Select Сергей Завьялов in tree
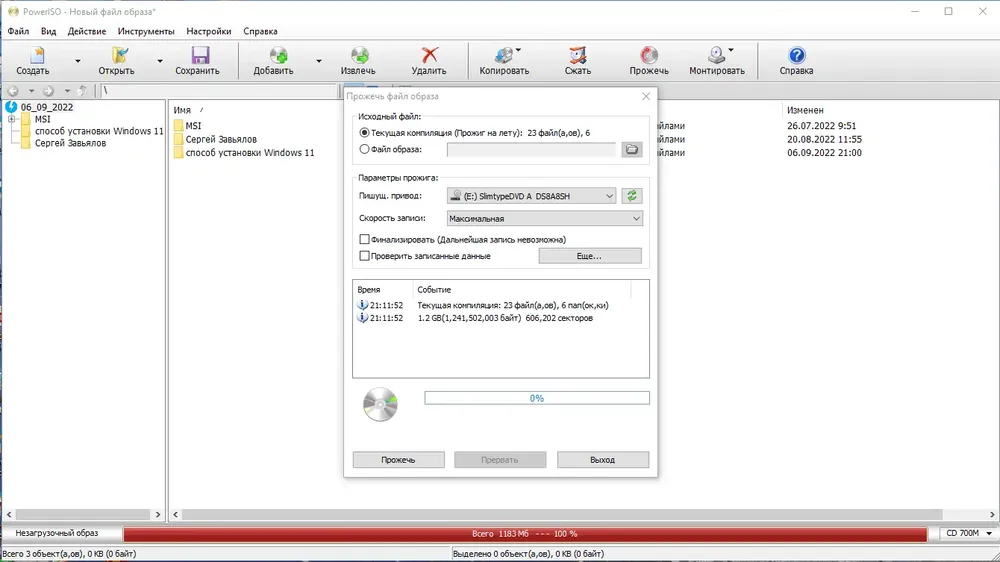The height and width of the screenshot is (562, 1000). click(70, 143)
